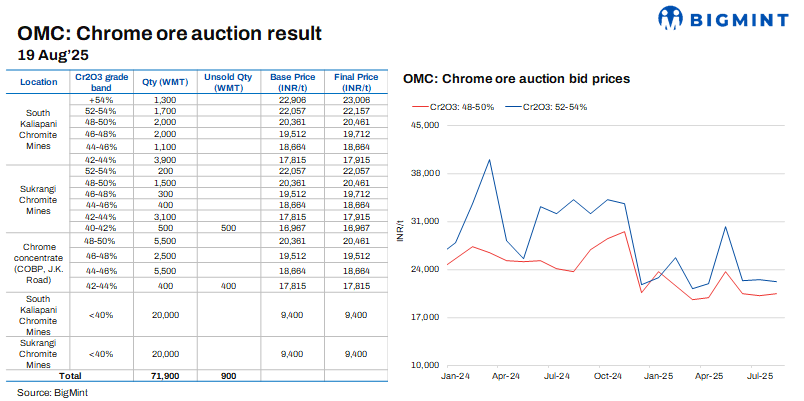Click the Jul-25 label on the x-axis
804x401 pixels.
760,377
